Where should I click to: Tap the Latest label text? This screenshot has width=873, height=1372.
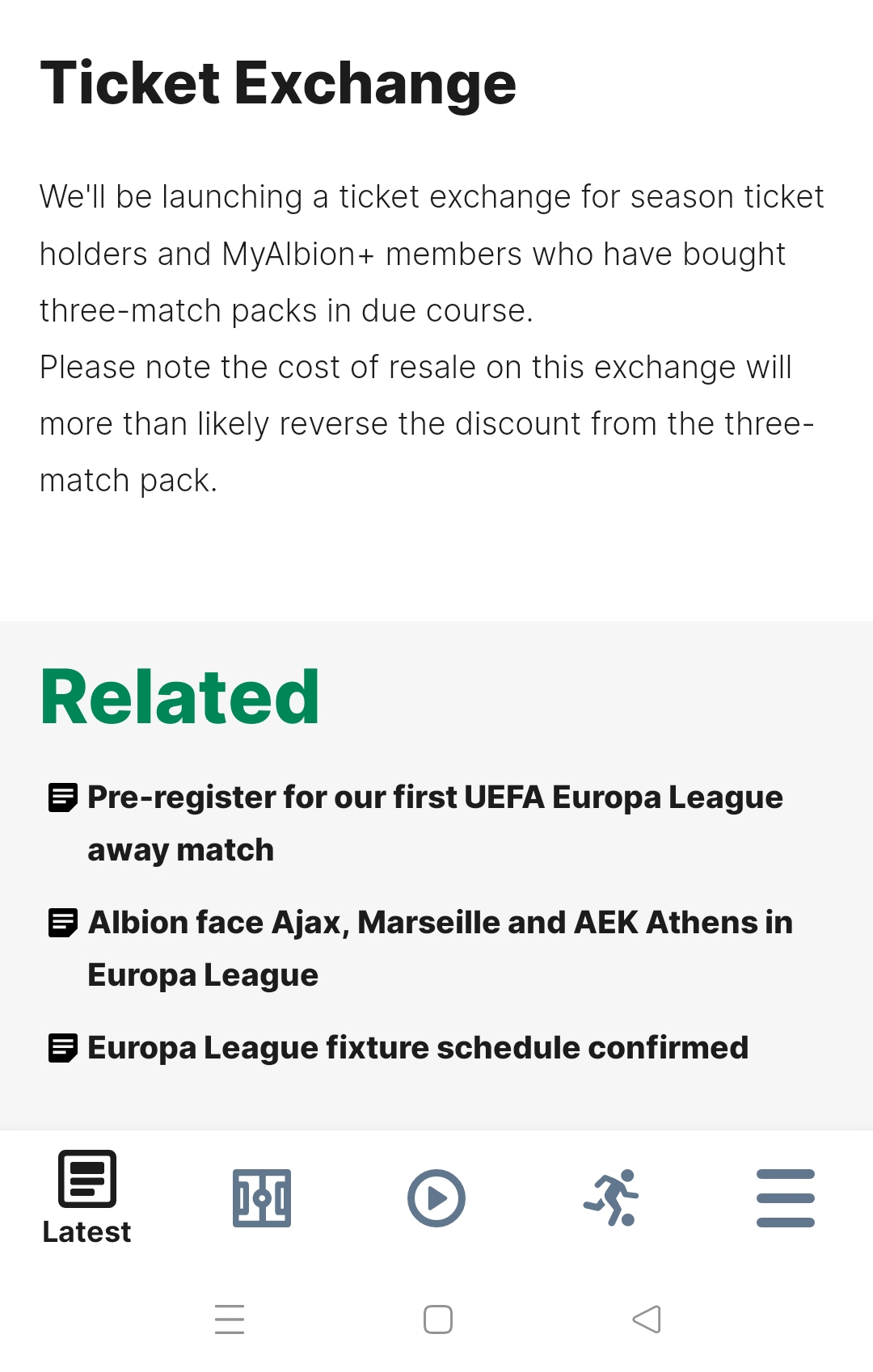[86, 1232]
